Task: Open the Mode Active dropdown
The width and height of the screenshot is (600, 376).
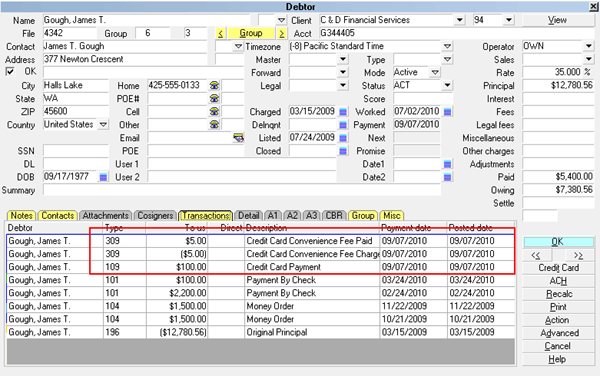Action: (x=435, y=72)
